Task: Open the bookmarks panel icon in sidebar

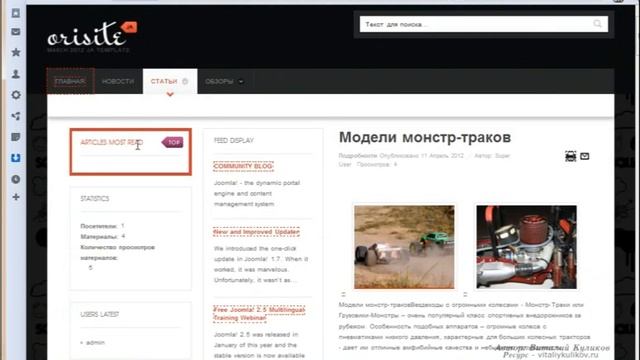Action: 16,13
